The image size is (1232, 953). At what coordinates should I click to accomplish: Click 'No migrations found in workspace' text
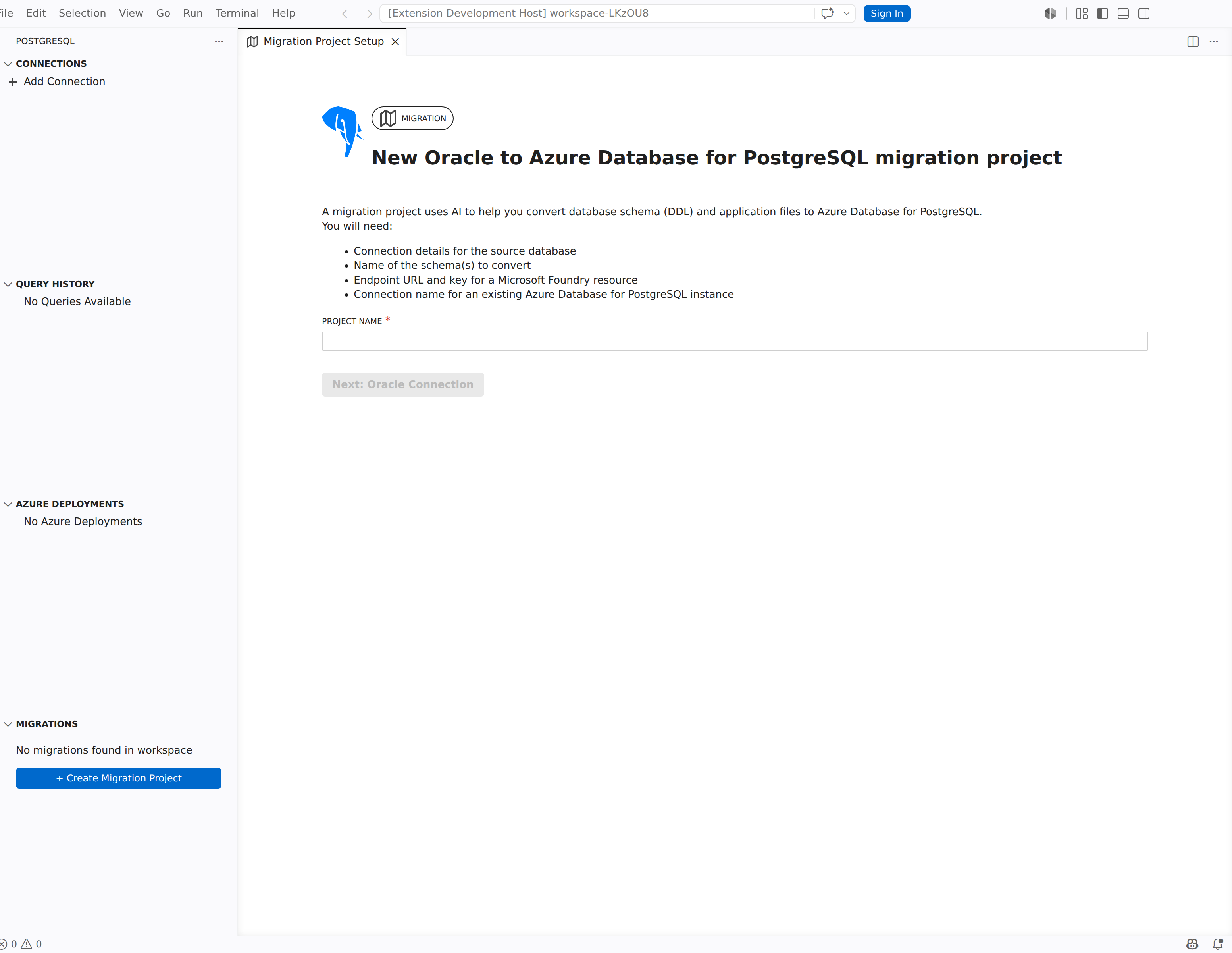pos(104,750)
